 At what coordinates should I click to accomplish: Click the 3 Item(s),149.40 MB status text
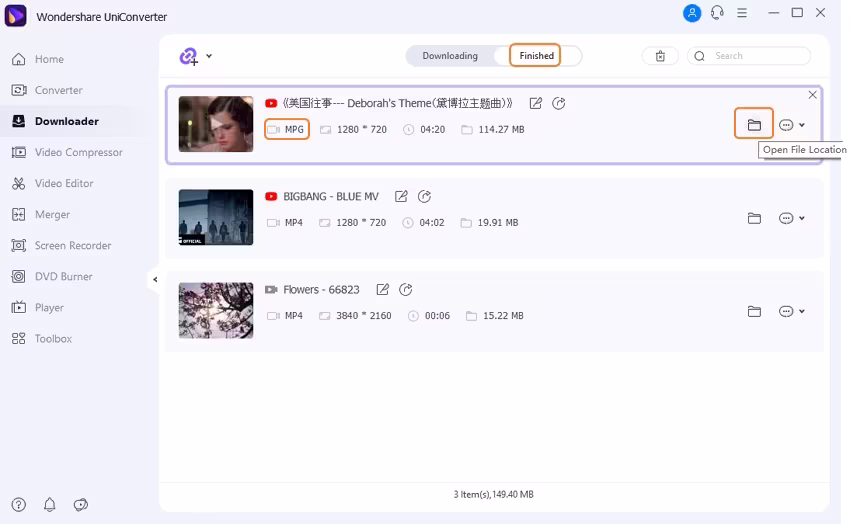point(493,495)
